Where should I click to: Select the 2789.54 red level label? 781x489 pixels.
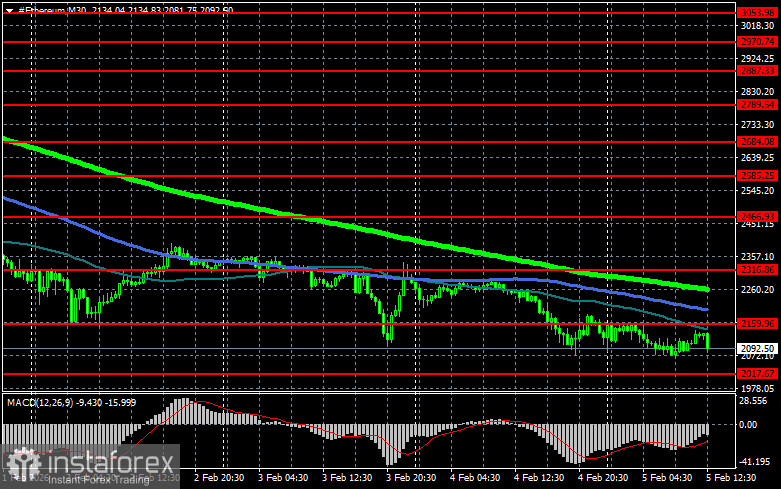(758, 105)
